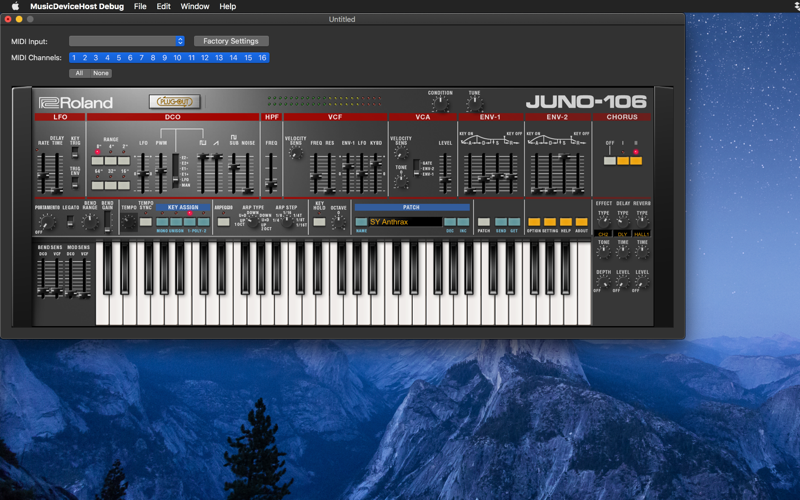Screen dimensions: 800x500
Task: Click the patch NAME button
Action: coord(361,222)
